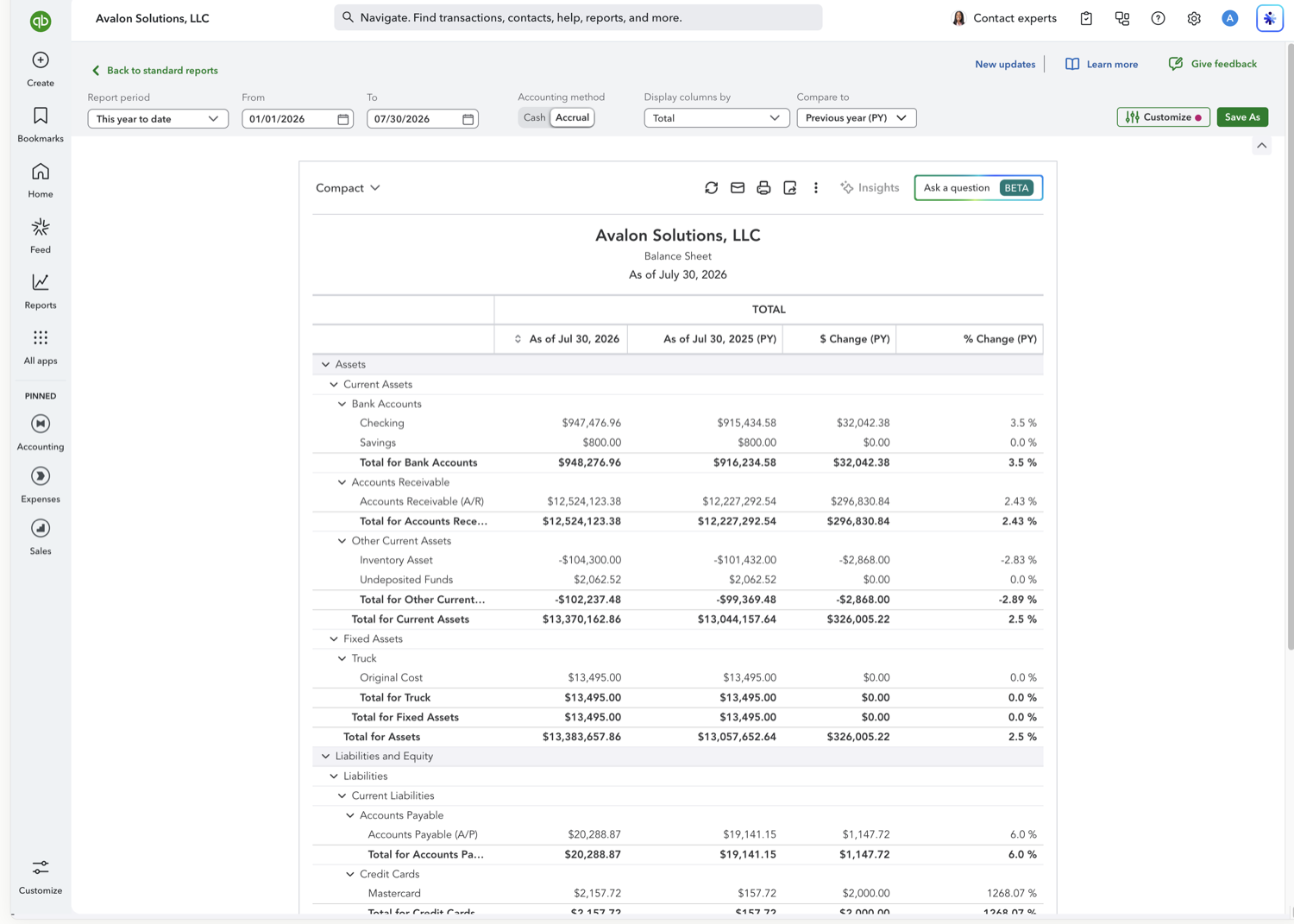Click Ask a question BETA button

point(978,188)
